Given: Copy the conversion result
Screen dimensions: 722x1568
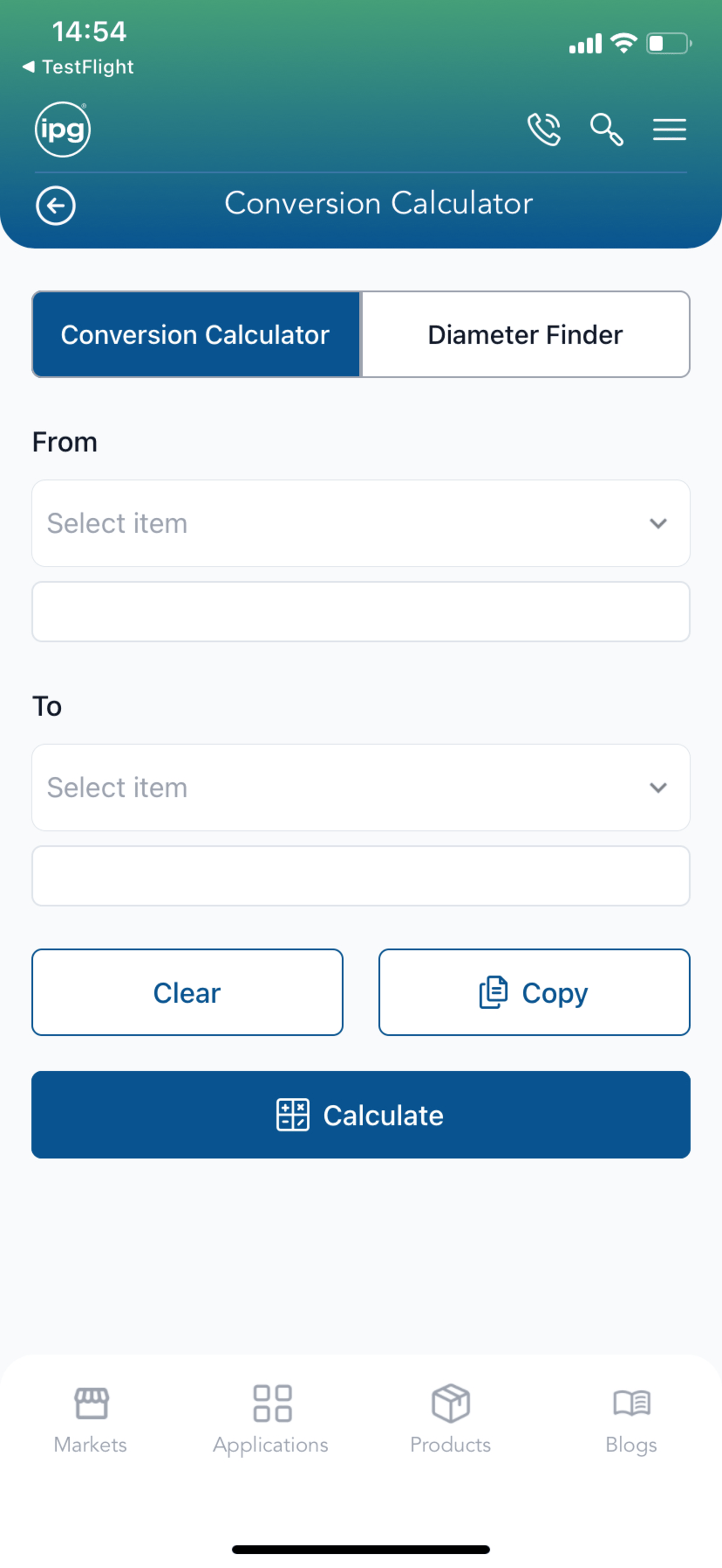Looking at the screenshot, I should point(534,992).
